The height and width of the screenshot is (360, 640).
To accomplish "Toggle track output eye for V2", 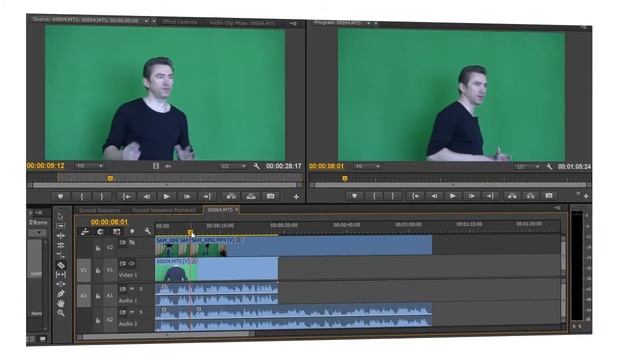I will 132,242.
